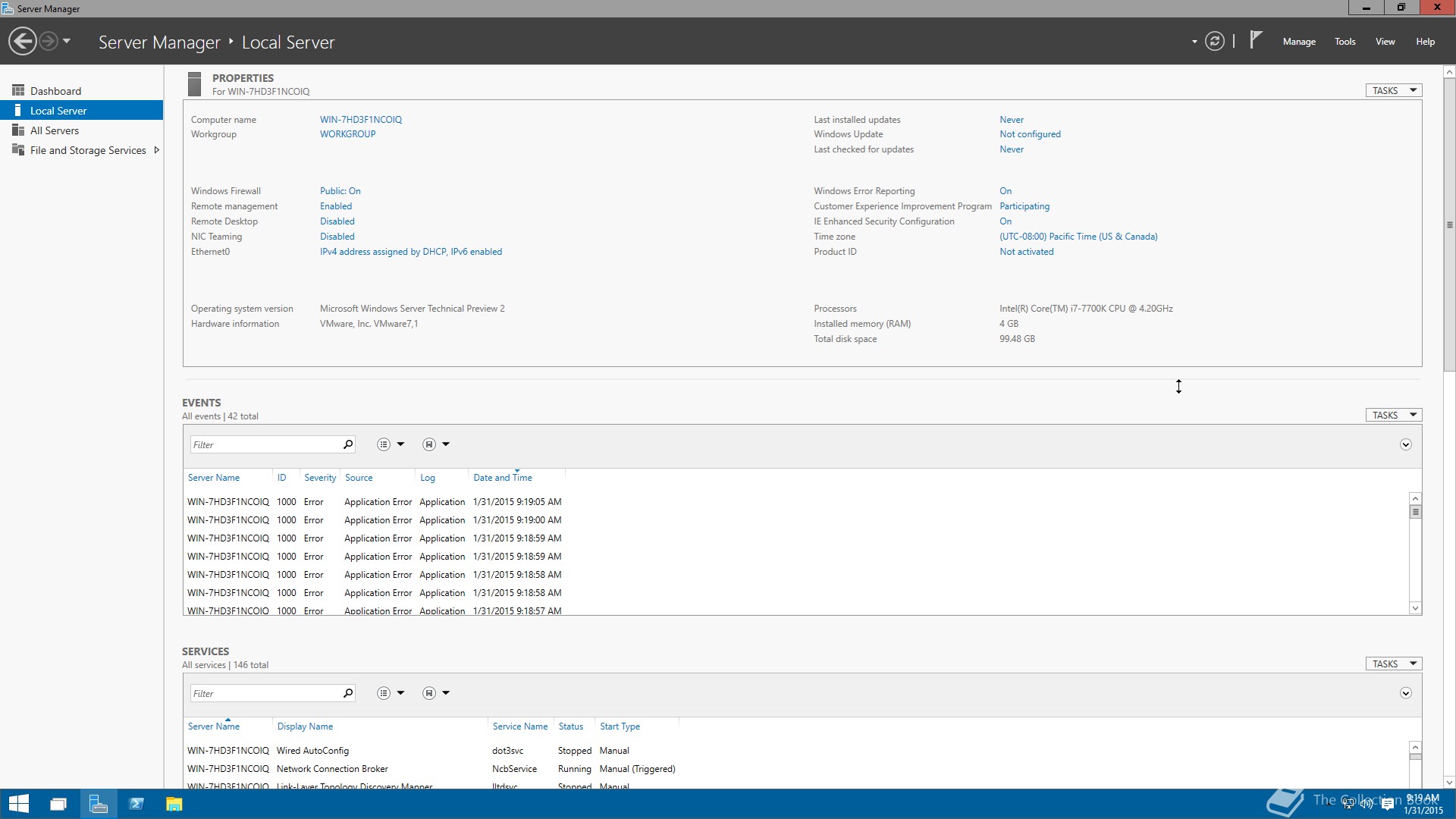Click the WORKGROUP link
The width and height of the screenshot is (1456, 819).
click(347, 133)
